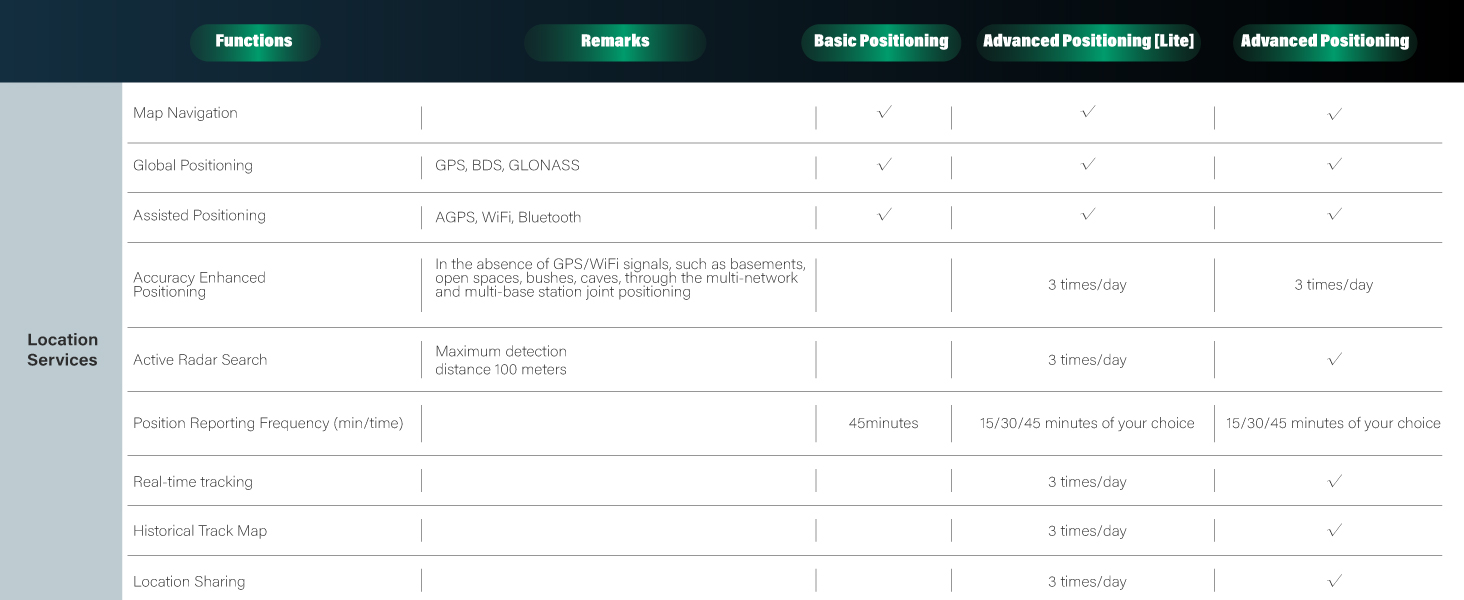Click the Active Radar Search label
The width and height of the screenshot is (1464, 600).
tap(200, 360)
